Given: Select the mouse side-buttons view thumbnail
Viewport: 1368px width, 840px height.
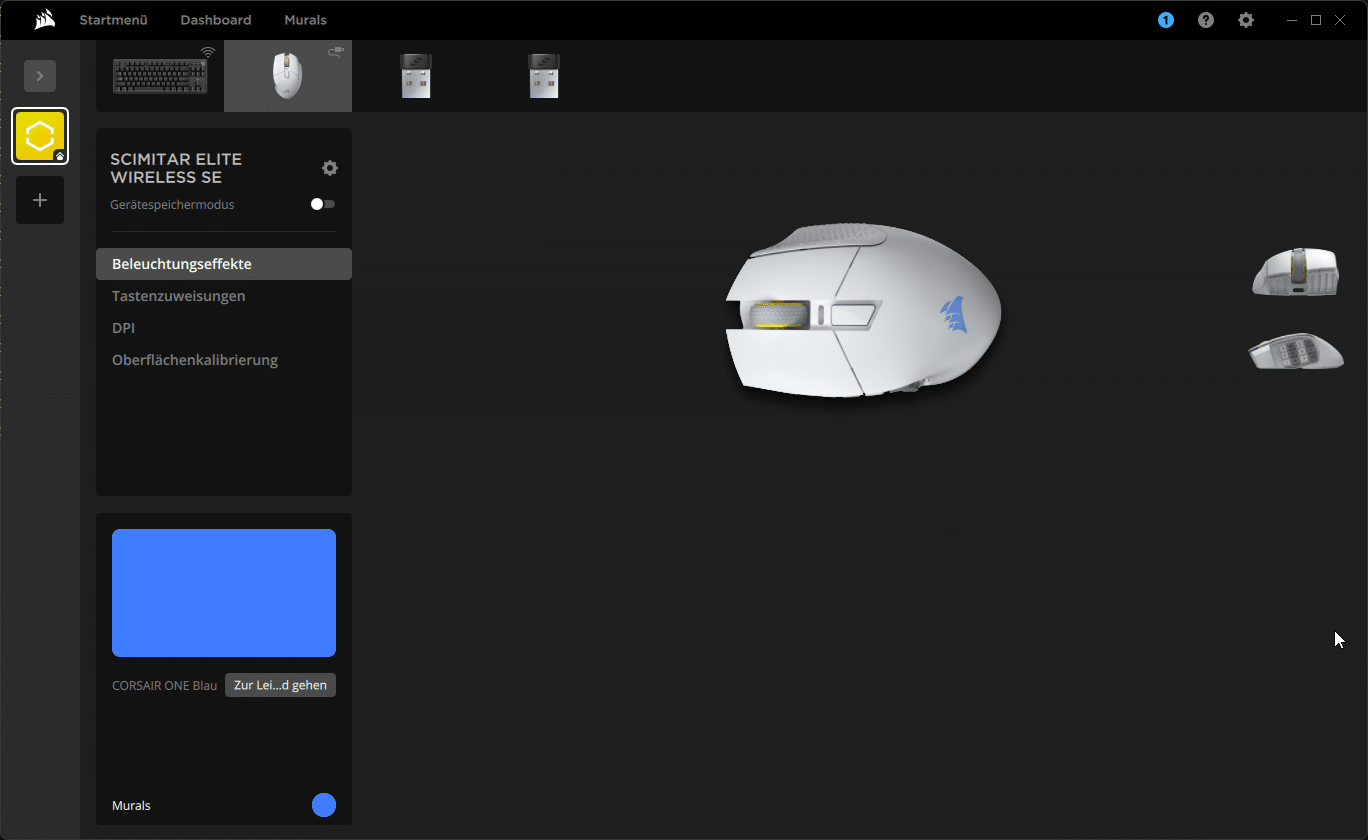Looking at the screenshot, I should click(1296, 352).
